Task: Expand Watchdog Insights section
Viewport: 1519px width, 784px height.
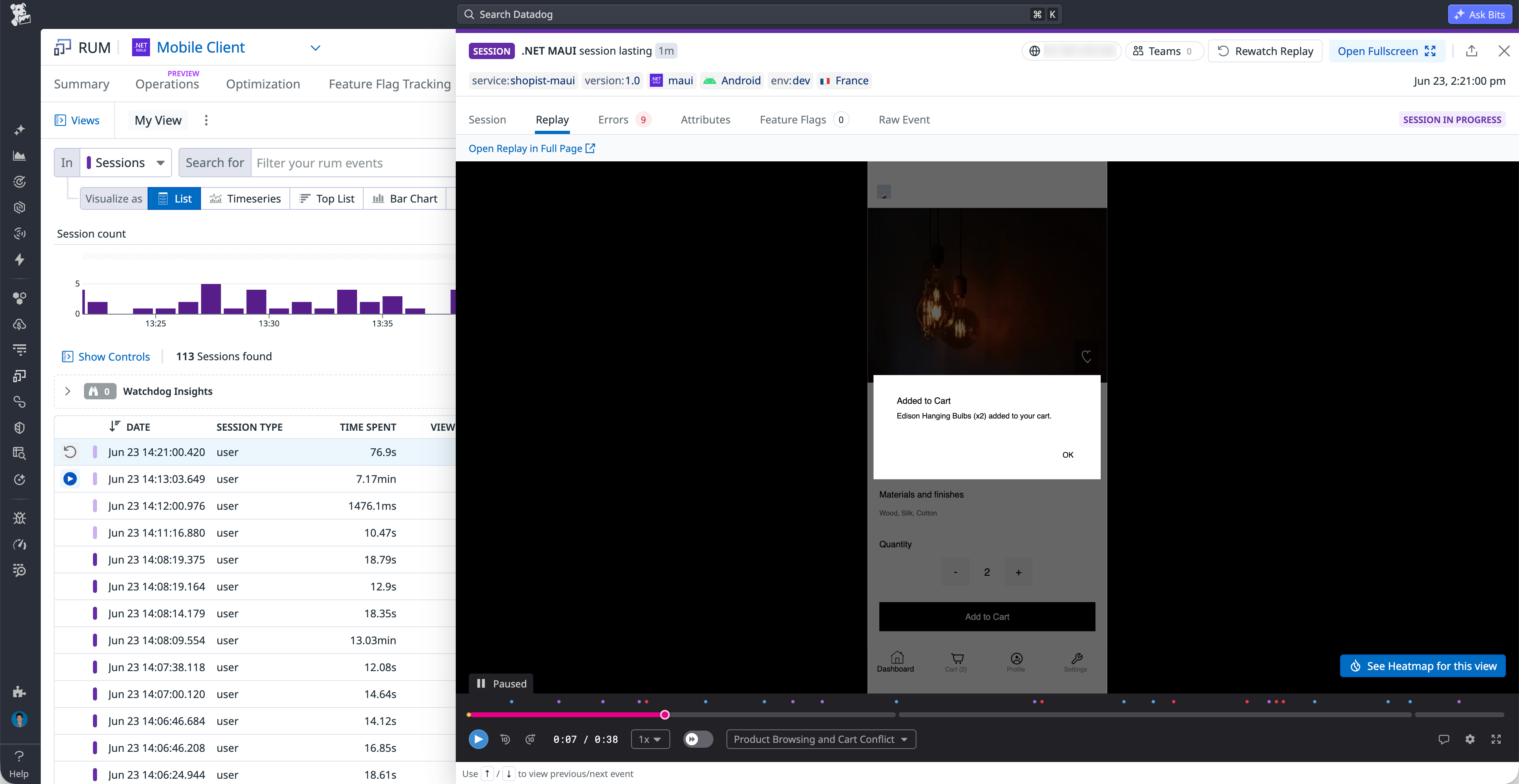Action: 68,392
